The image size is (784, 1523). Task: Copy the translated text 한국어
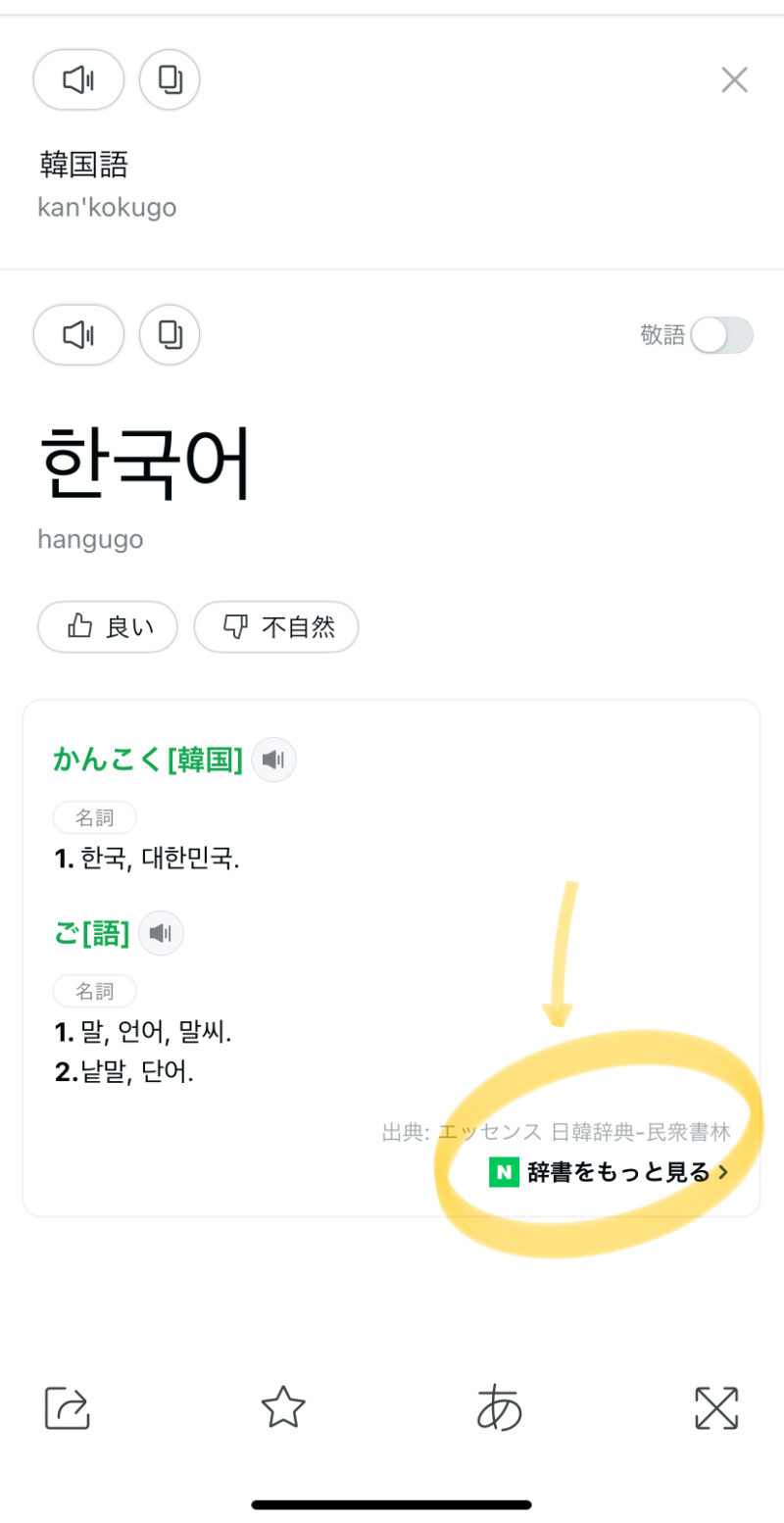coord(170,335)
